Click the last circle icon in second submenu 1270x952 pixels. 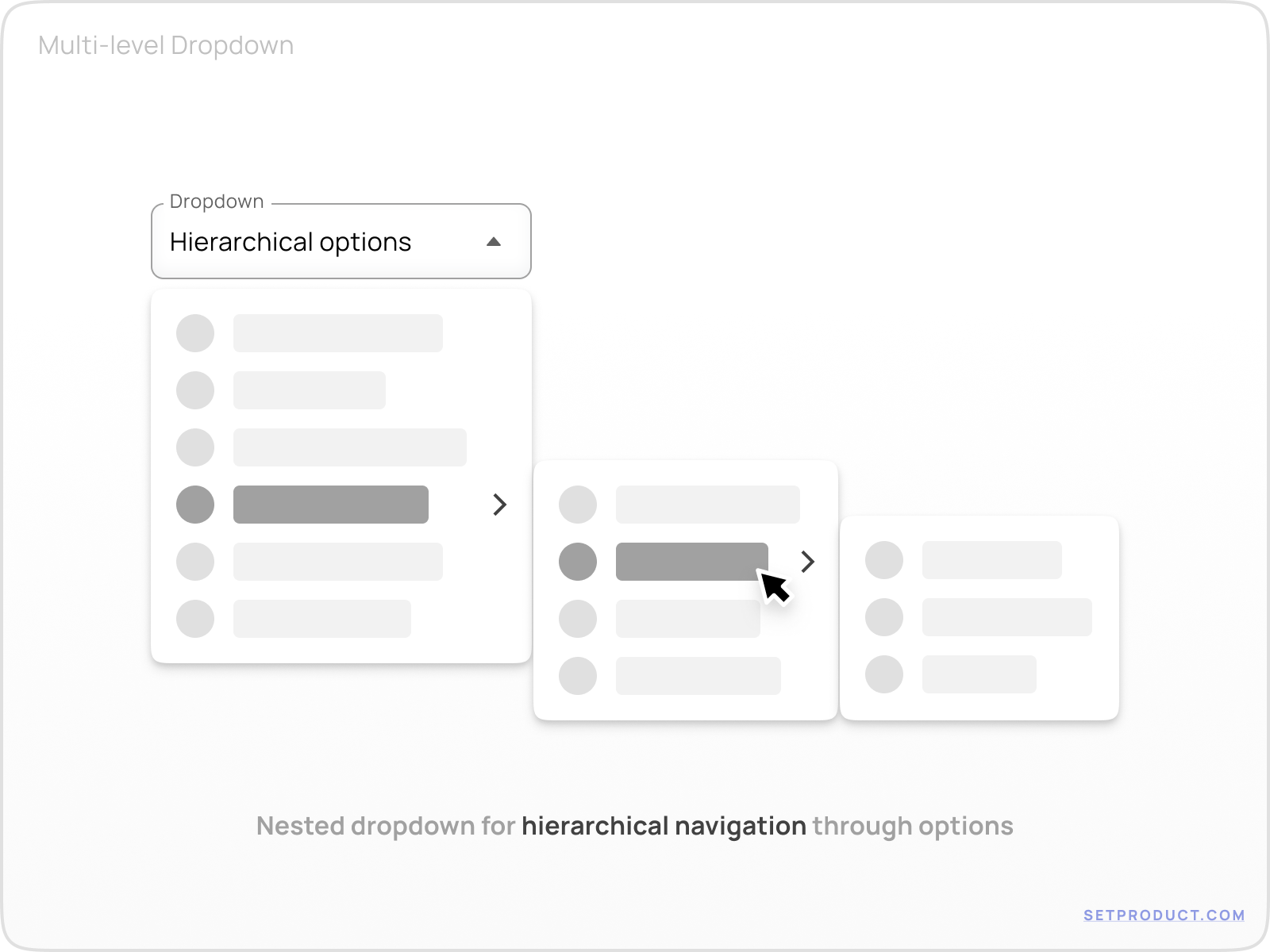[x=578, y=676]
